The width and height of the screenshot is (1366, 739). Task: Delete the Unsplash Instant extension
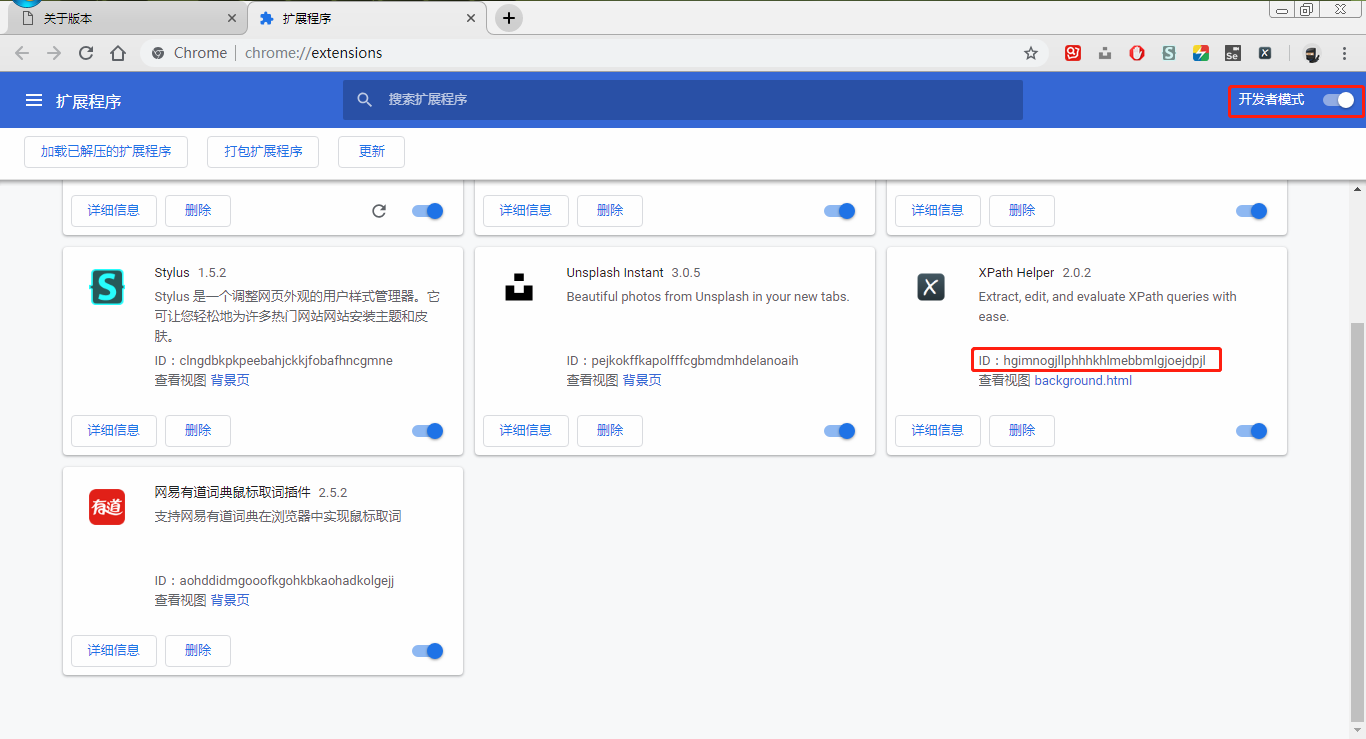610,430
